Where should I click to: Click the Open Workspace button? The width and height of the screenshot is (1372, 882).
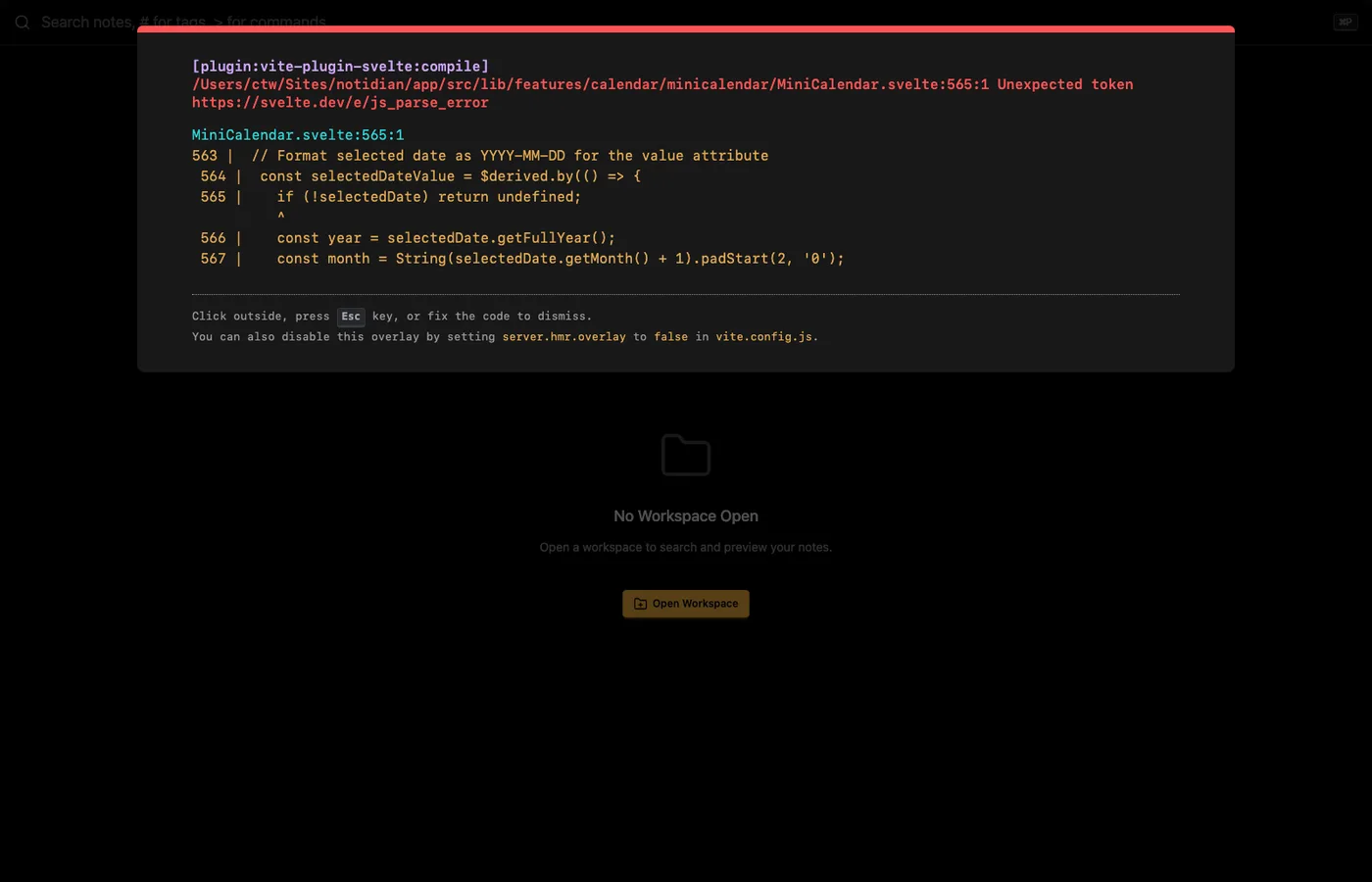[x=686, y=604]
